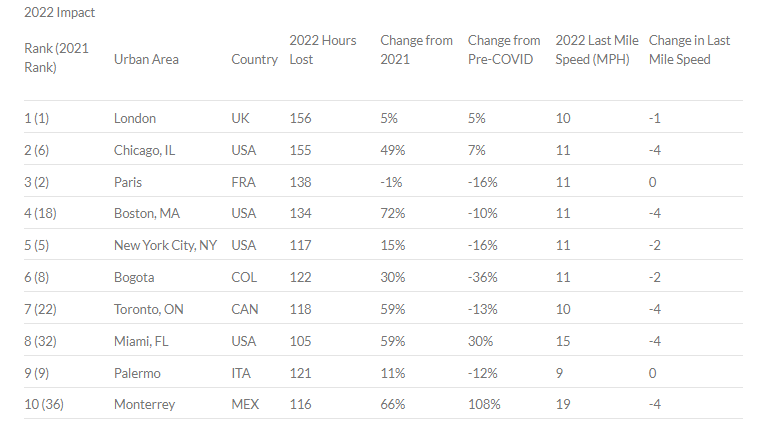Click the Change in Last Mile Speed header
The image size is (758, 440).
tap(689, 50)
